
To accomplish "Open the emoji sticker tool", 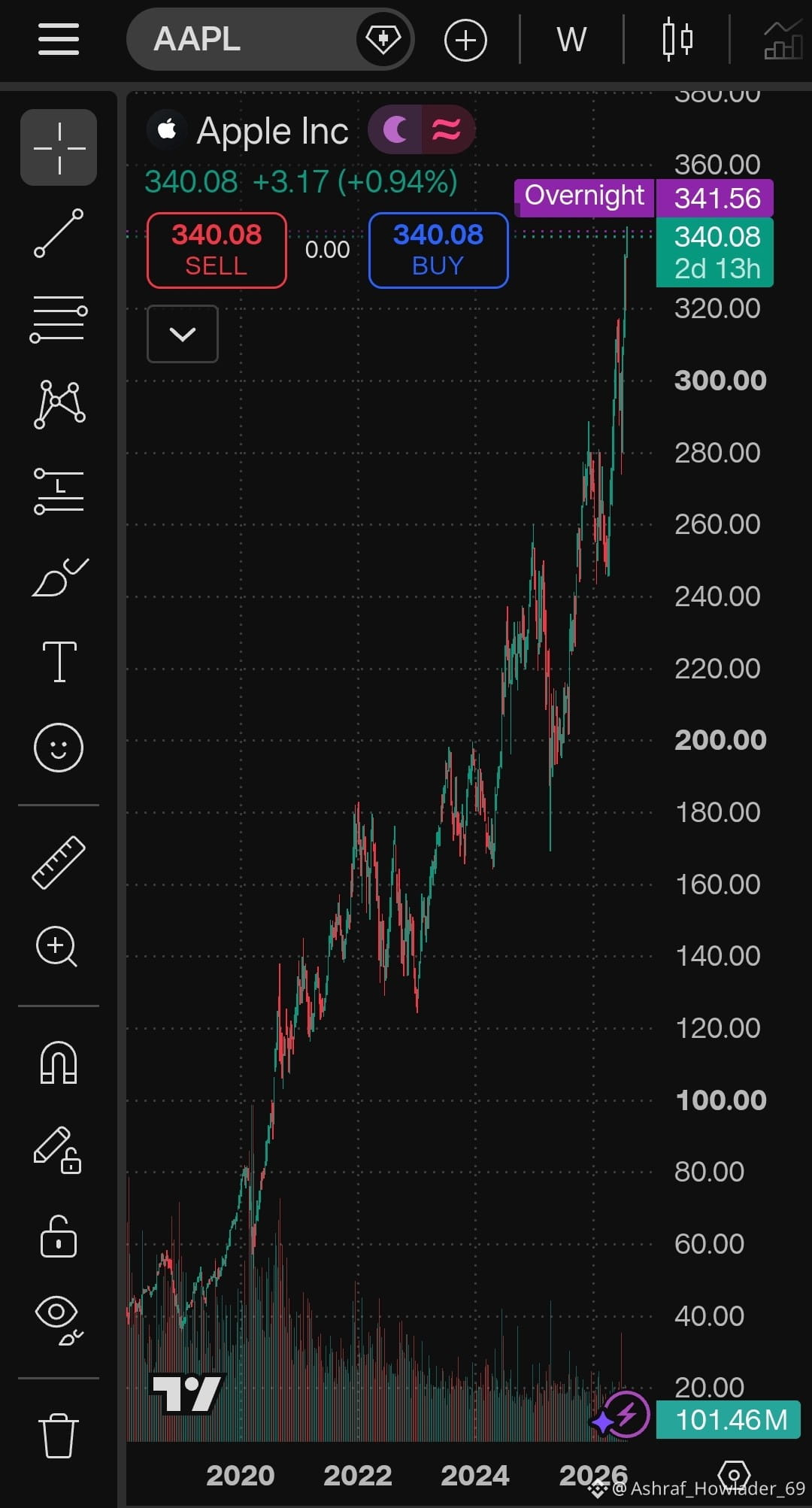I will tap(59, 748).
